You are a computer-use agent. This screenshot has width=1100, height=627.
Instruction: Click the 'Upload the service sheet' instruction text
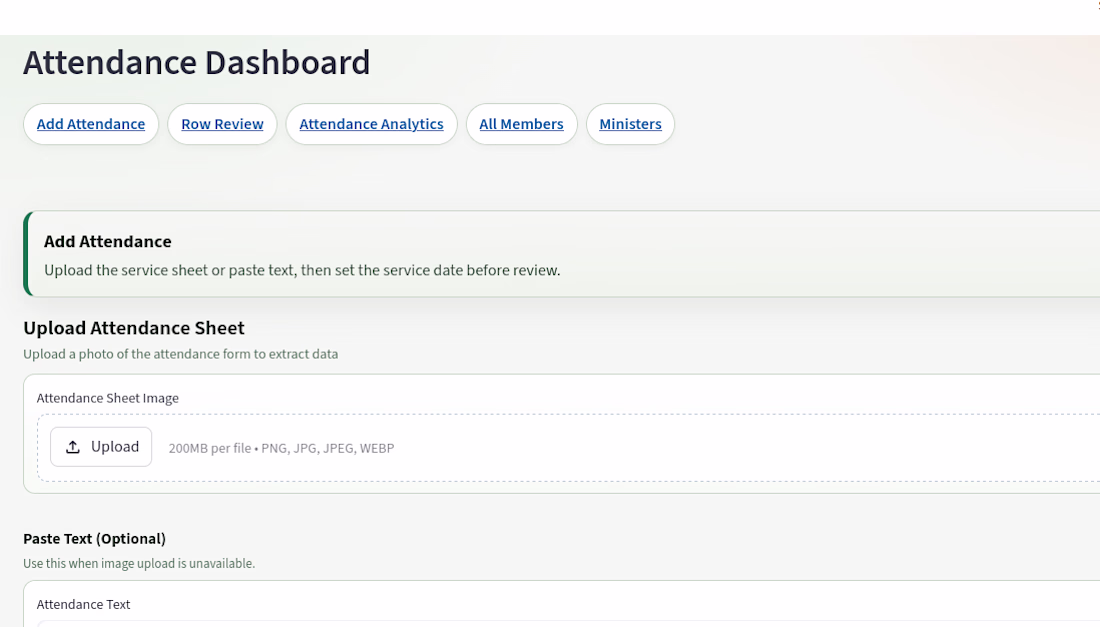[302, 270]
